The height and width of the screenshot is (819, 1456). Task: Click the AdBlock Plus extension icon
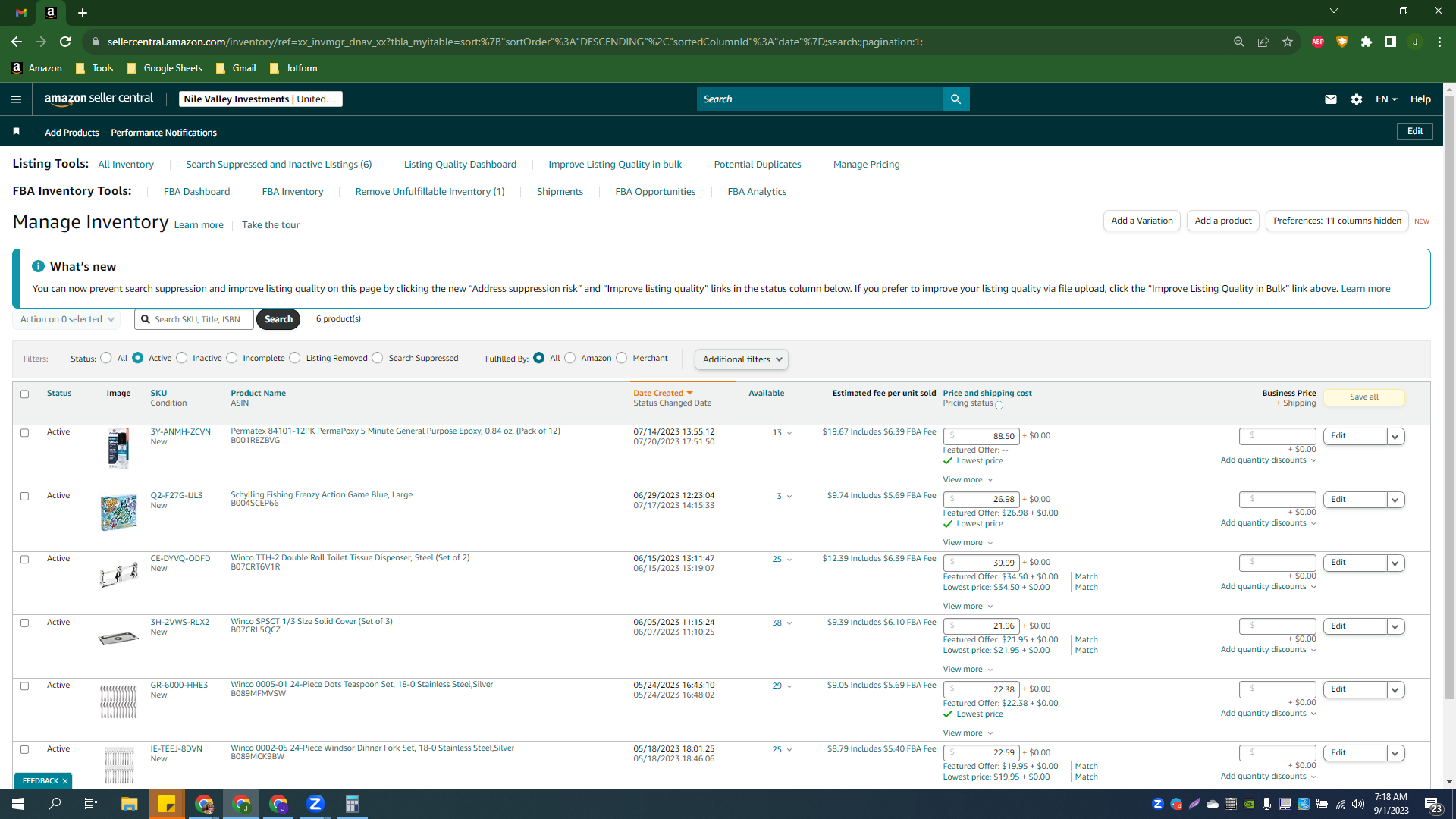[1318, 42]
